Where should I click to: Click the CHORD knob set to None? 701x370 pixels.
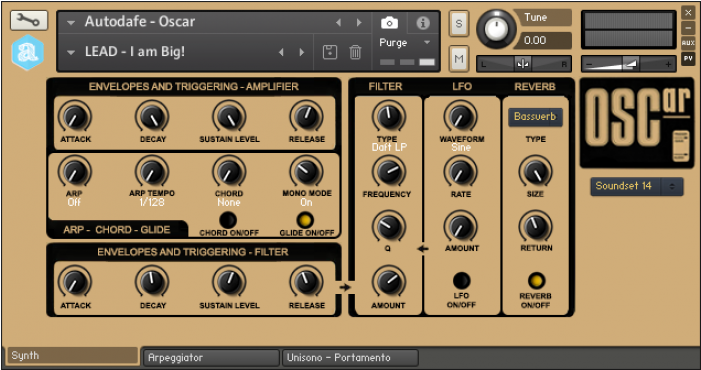point(229,172)
